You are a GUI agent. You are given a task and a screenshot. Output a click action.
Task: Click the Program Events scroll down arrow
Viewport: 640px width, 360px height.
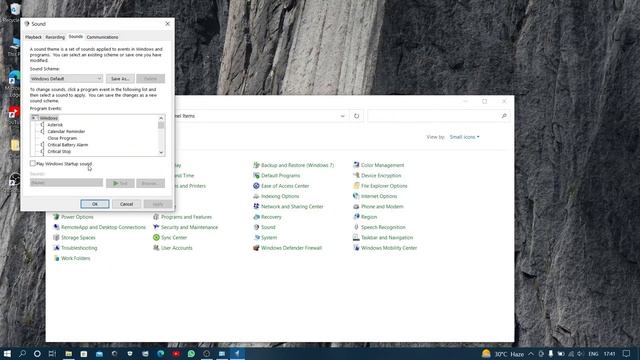coord(161,153)
